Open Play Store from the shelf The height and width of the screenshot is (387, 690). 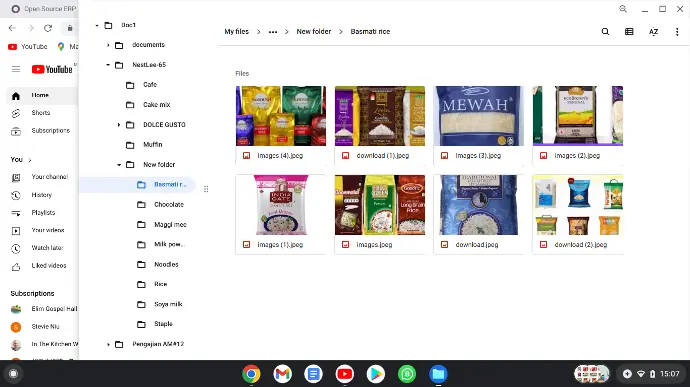375,374
